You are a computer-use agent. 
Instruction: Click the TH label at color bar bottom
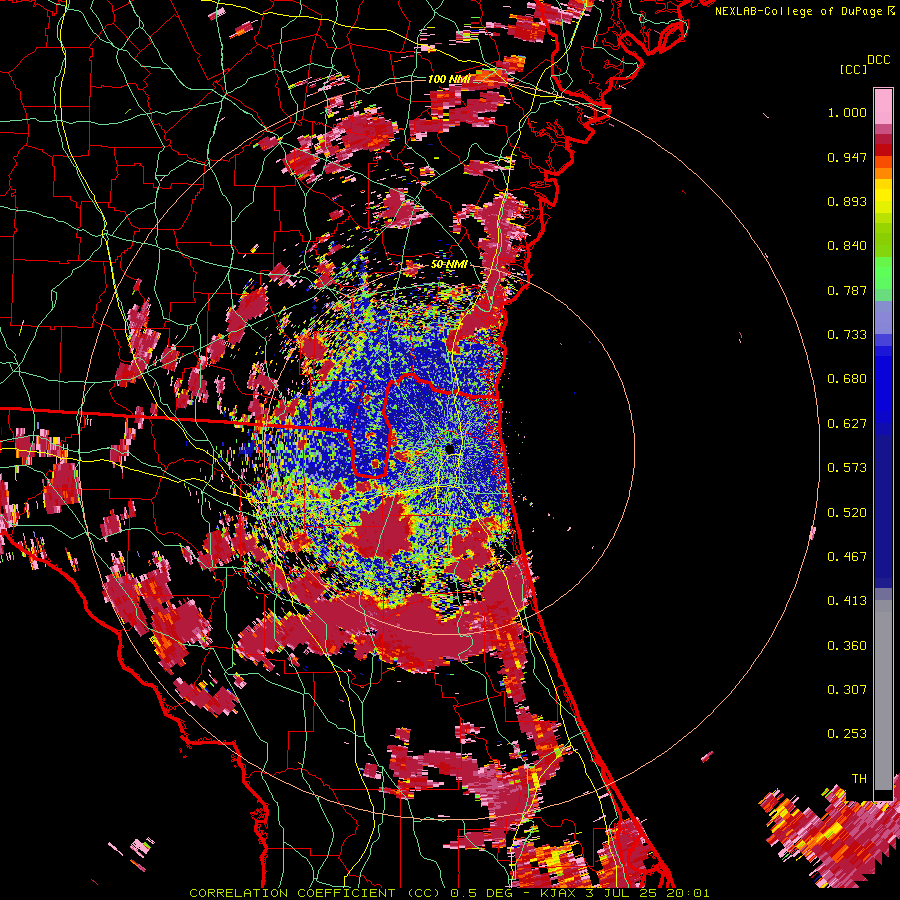859,779
